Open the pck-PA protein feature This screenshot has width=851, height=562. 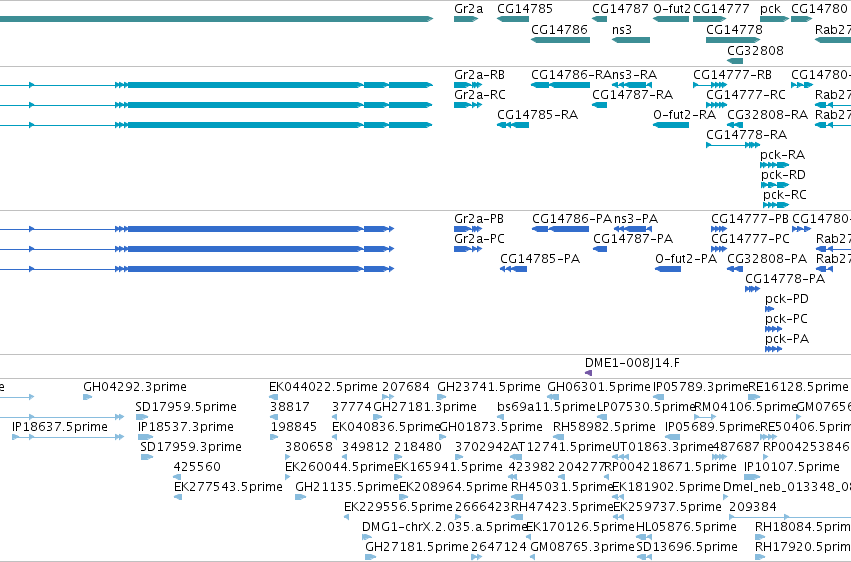tap(773, 349)
